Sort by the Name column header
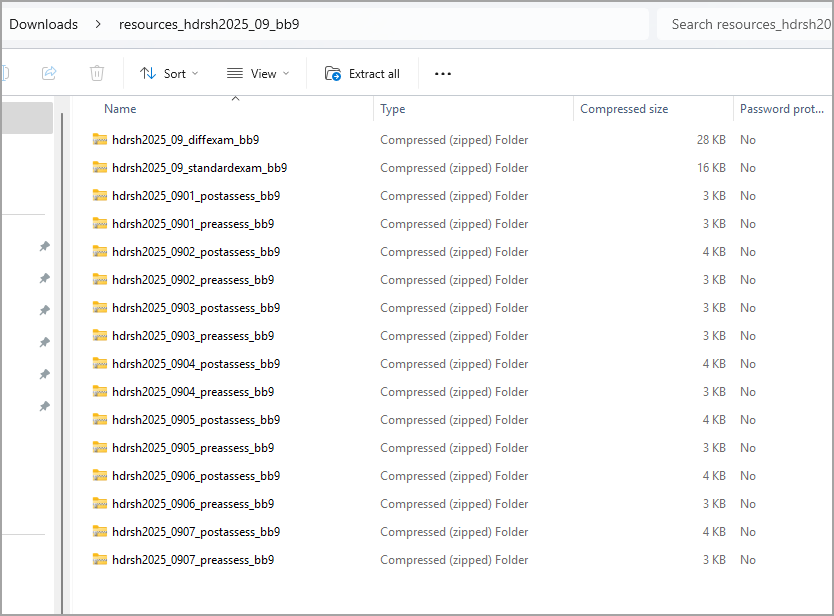834x616 pixels. pyautogui.click(x=120, y=109)
